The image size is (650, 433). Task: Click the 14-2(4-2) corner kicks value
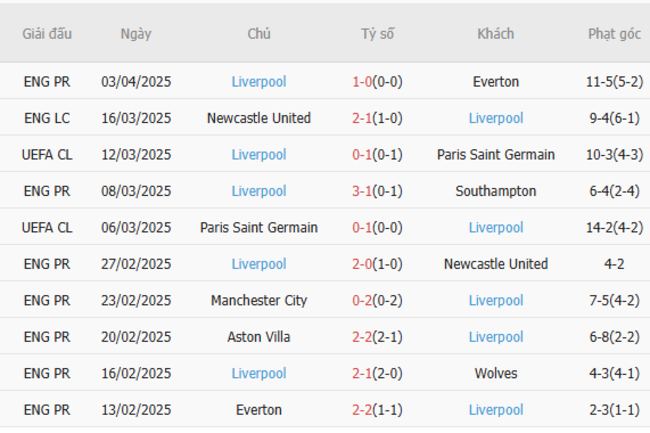pyautogui.click(x=614, y=228)
